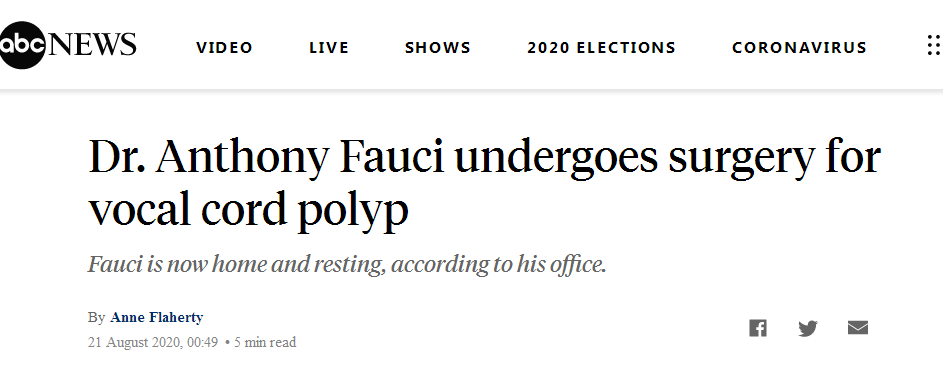Open the more sections grid icon

(x=935, y=46)
